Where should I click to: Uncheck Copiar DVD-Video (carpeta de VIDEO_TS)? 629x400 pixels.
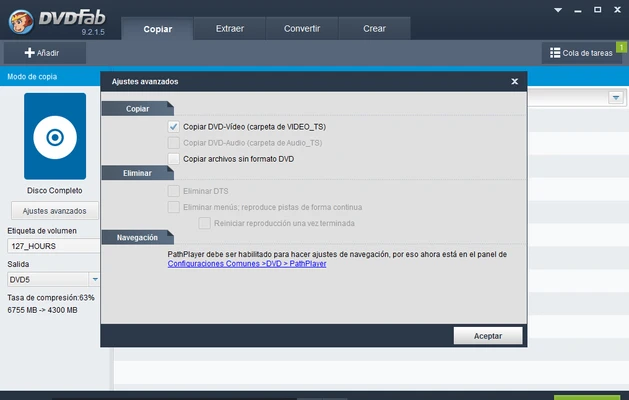click(x=173, y=127)
